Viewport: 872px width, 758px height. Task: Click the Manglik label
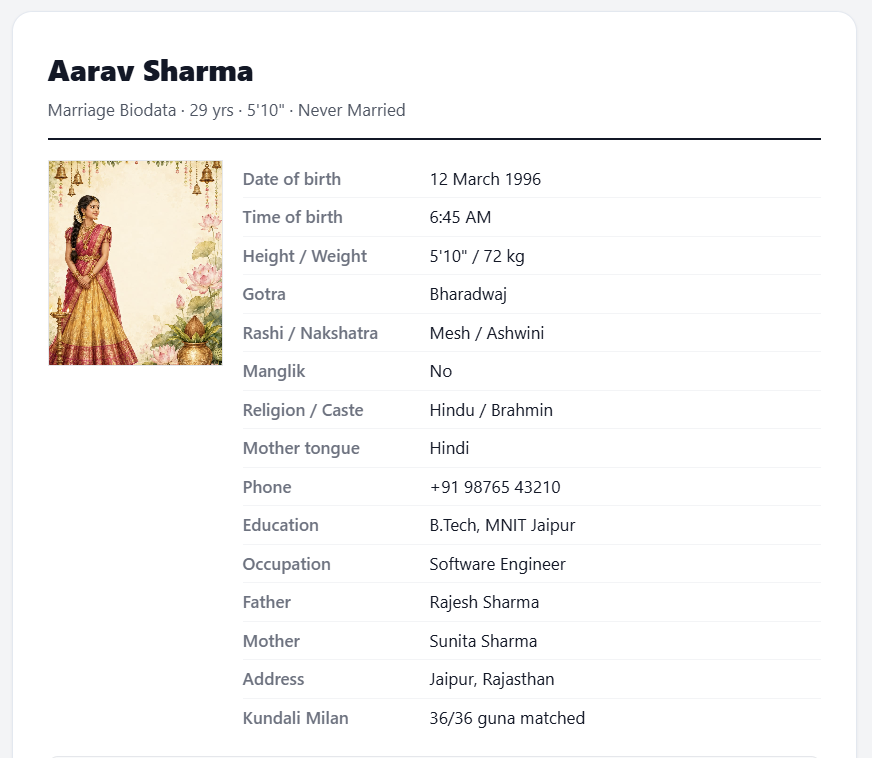pos(274,371)
